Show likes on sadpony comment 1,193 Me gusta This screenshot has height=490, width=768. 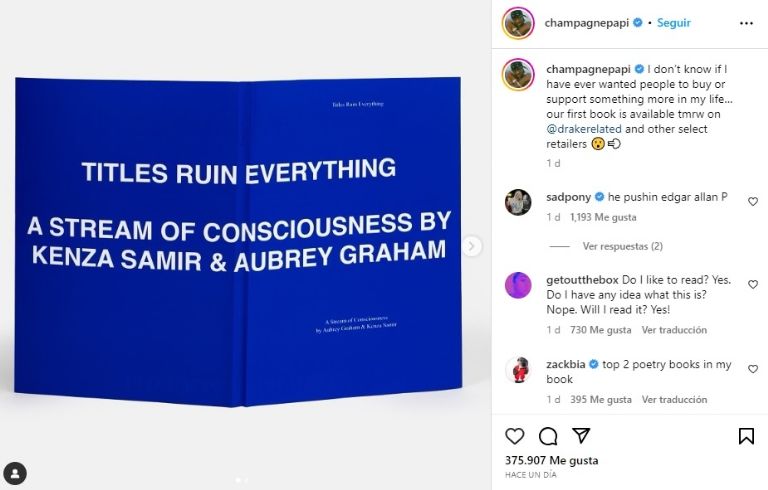603,217
